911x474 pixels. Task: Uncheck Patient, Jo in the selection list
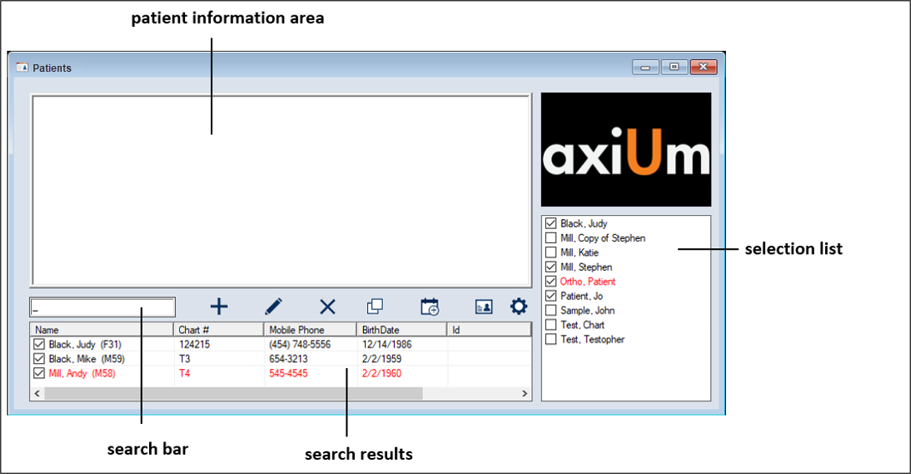coord(551,296)
